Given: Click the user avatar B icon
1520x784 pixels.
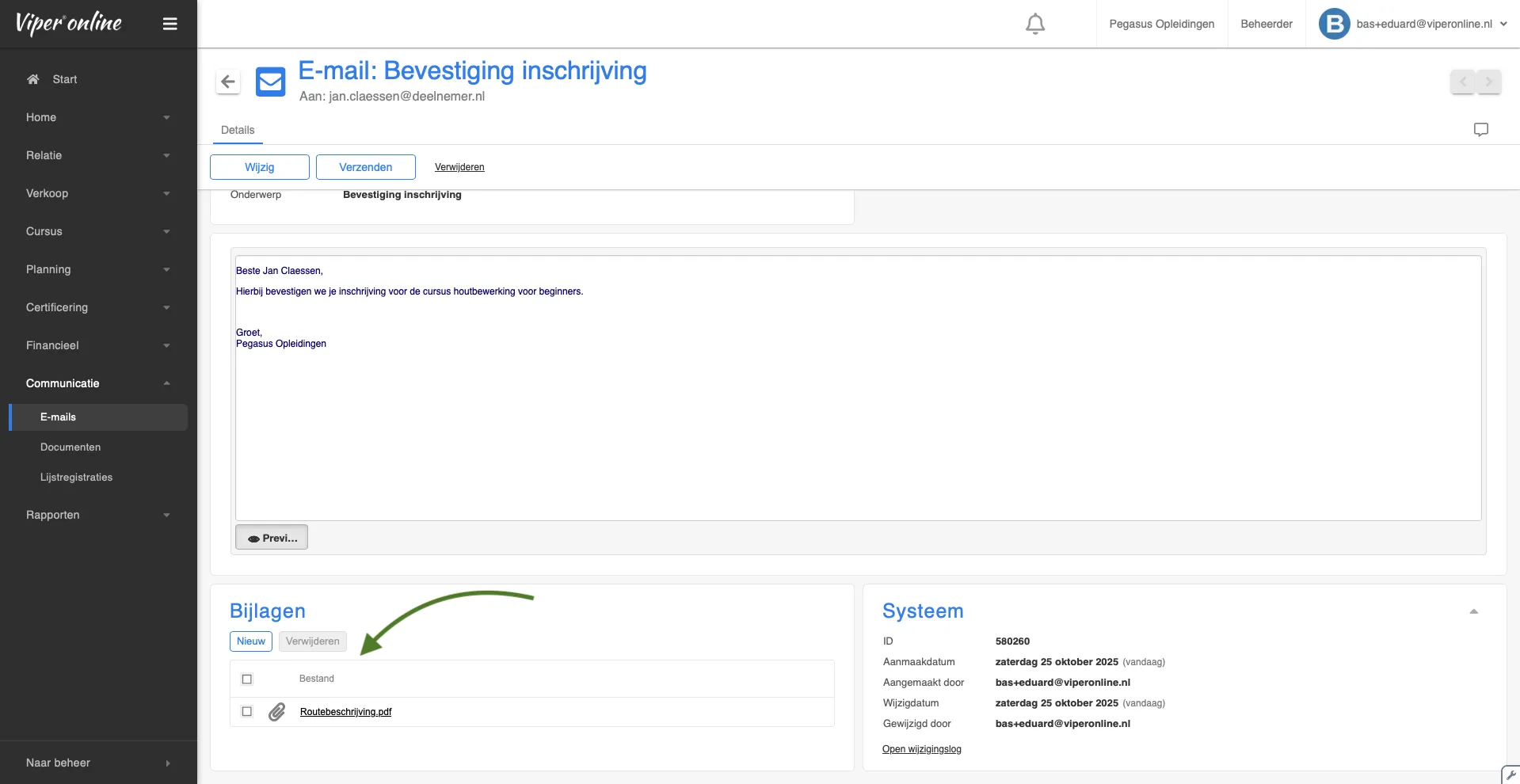Looking at the screenshot, I should pos(1334,24).
